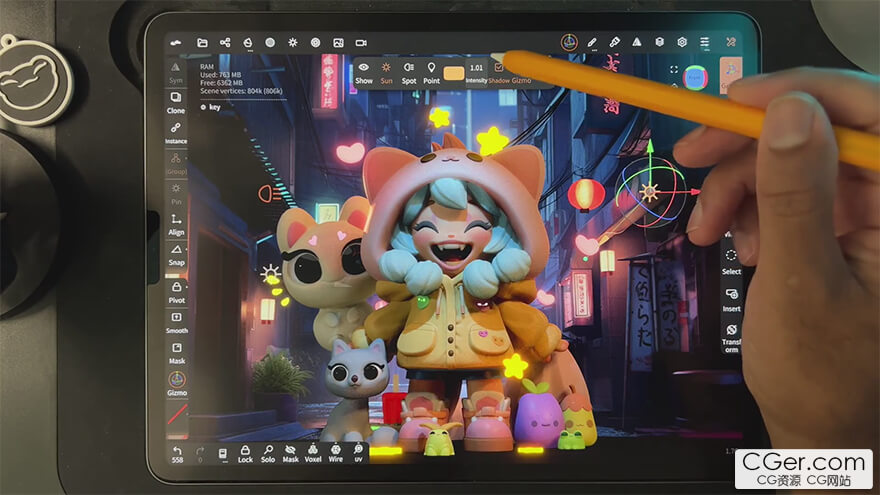Open the Lighting sun menu in top bar
Image resolution: width=880 pixels, height=495 pixels.
pos(293,43)
